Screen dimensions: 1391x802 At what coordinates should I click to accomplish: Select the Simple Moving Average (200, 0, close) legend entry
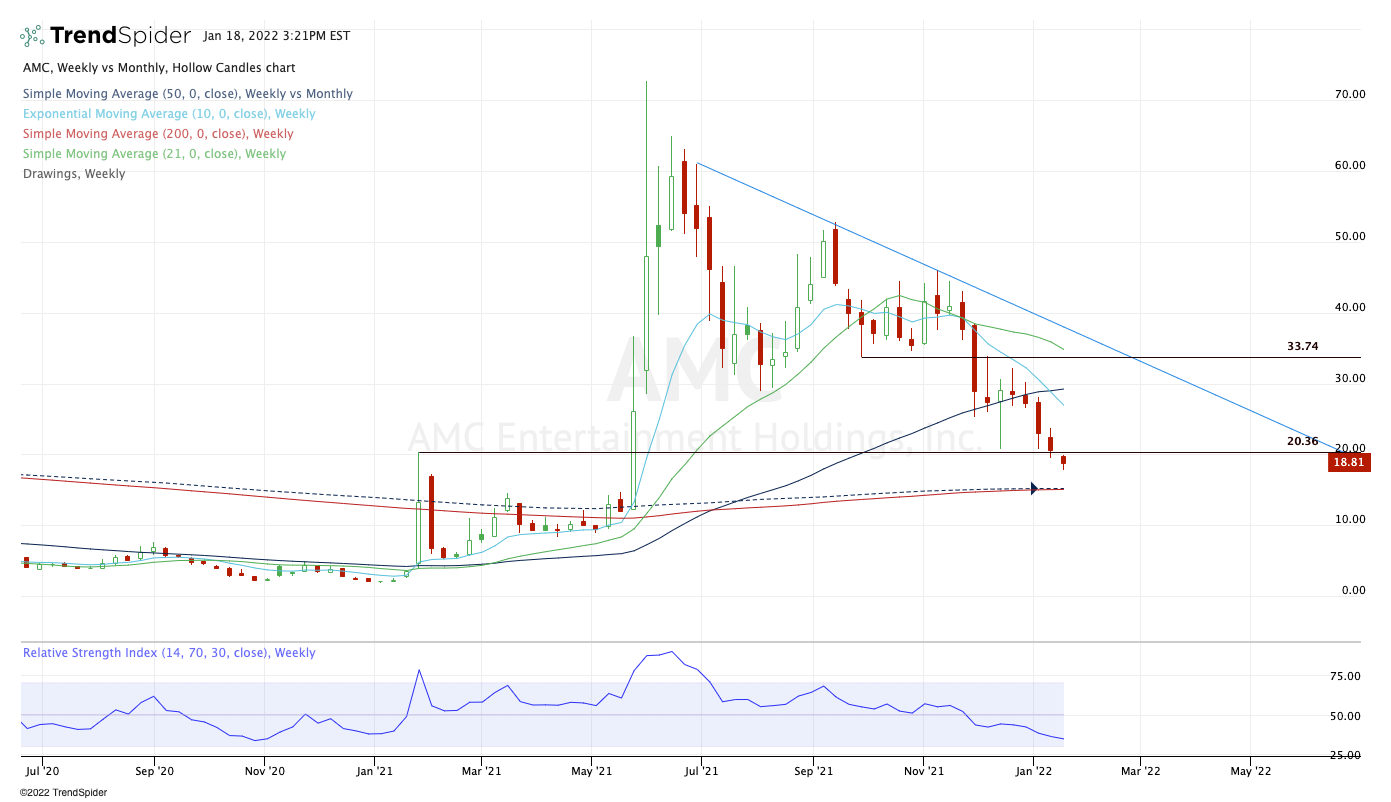[x=158, y=134]
